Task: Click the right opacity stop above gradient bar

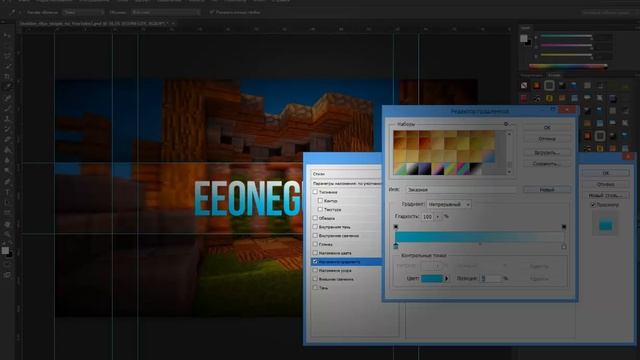Action: pyautogui.click(x=564, y=227)
